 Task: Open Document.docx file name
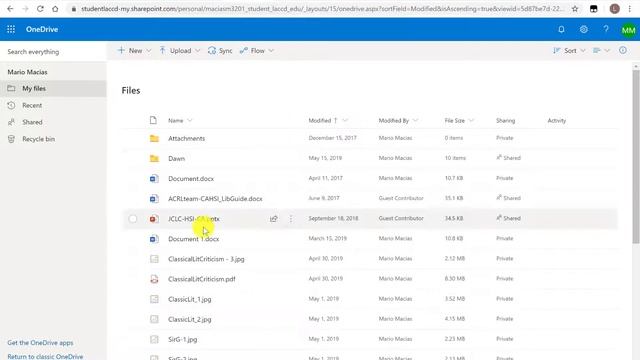[191, 178]
